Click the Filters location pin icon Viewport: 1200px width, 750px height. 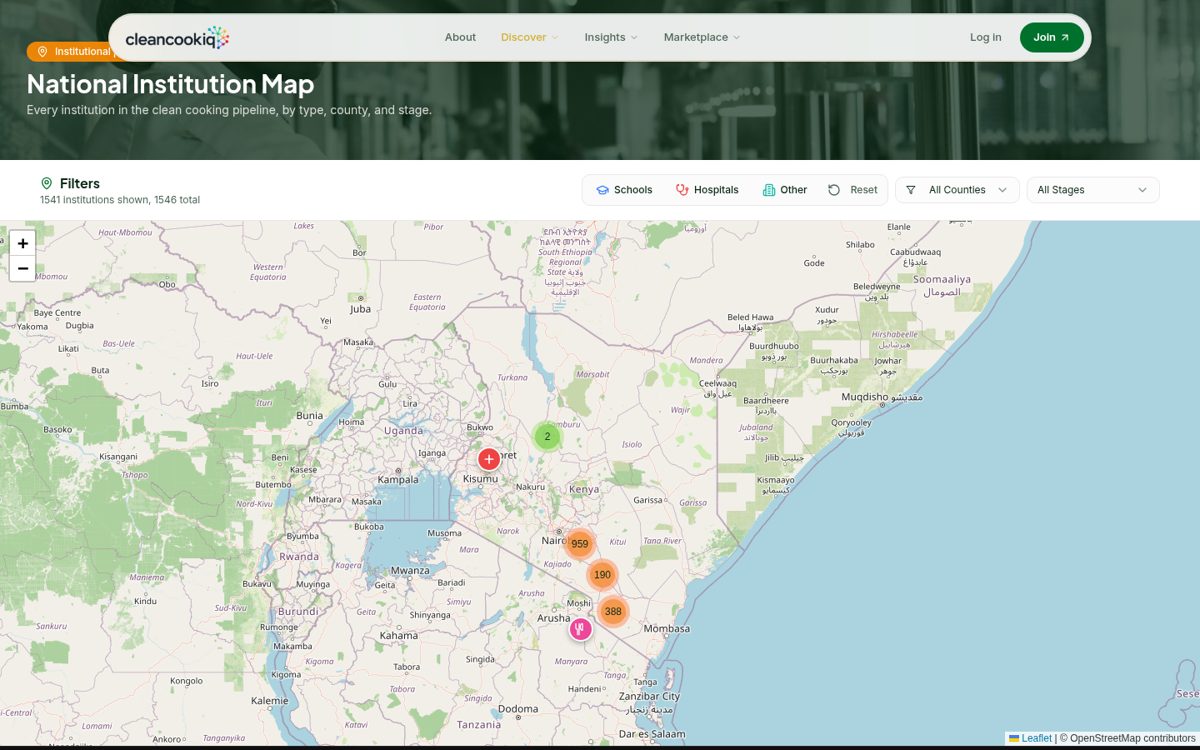pos(46,184)
